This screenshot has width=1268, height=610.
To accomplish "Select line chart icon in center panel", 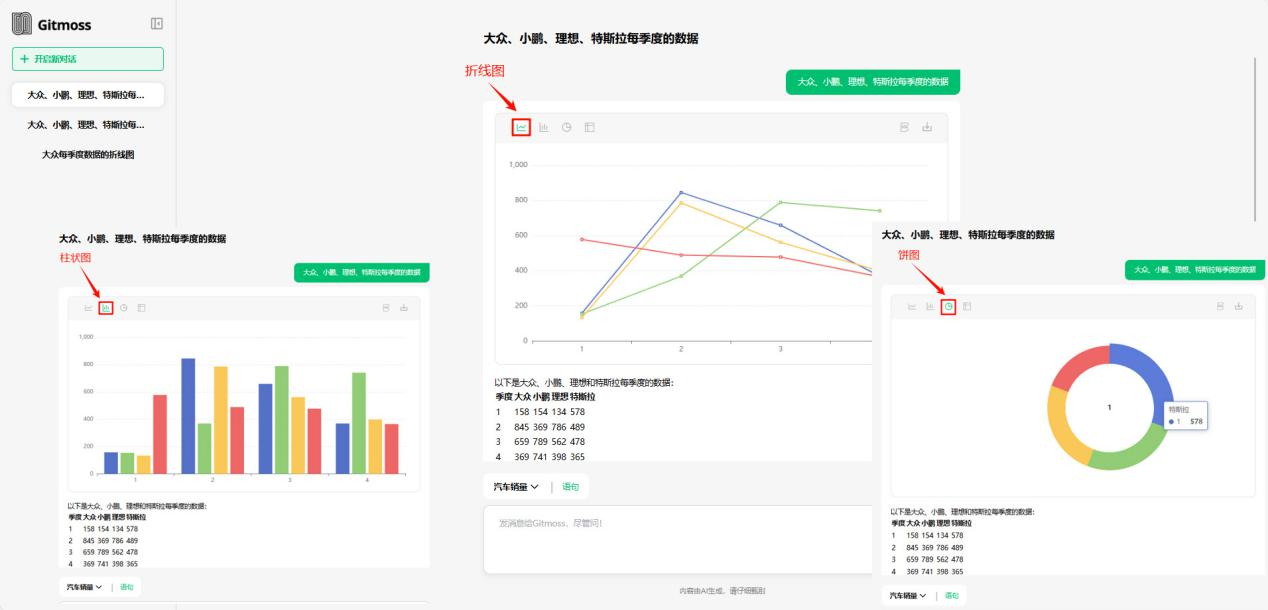I will pyautogui.click(x=521, y=127).
